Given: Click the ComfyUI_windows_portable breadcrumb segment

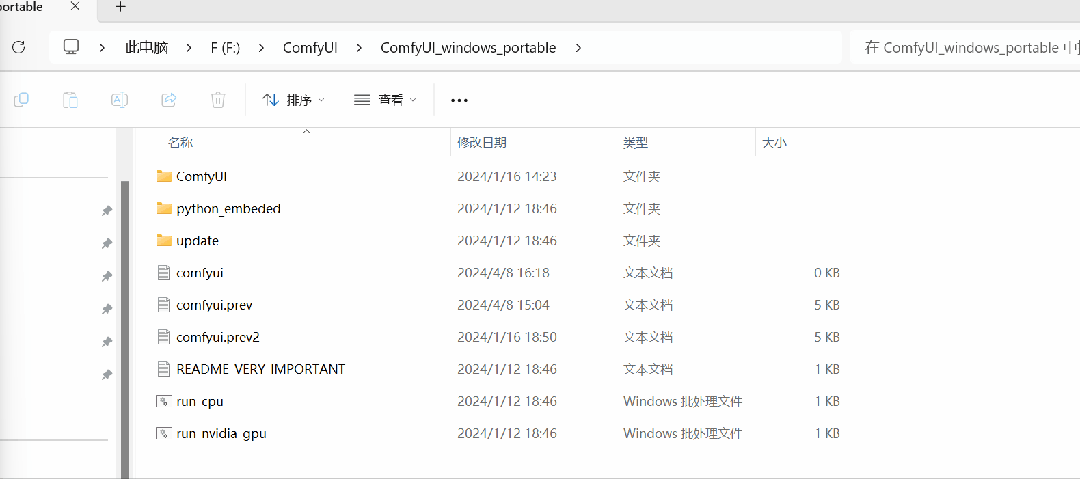Looking at the screenshot, I should pos(468,48).
